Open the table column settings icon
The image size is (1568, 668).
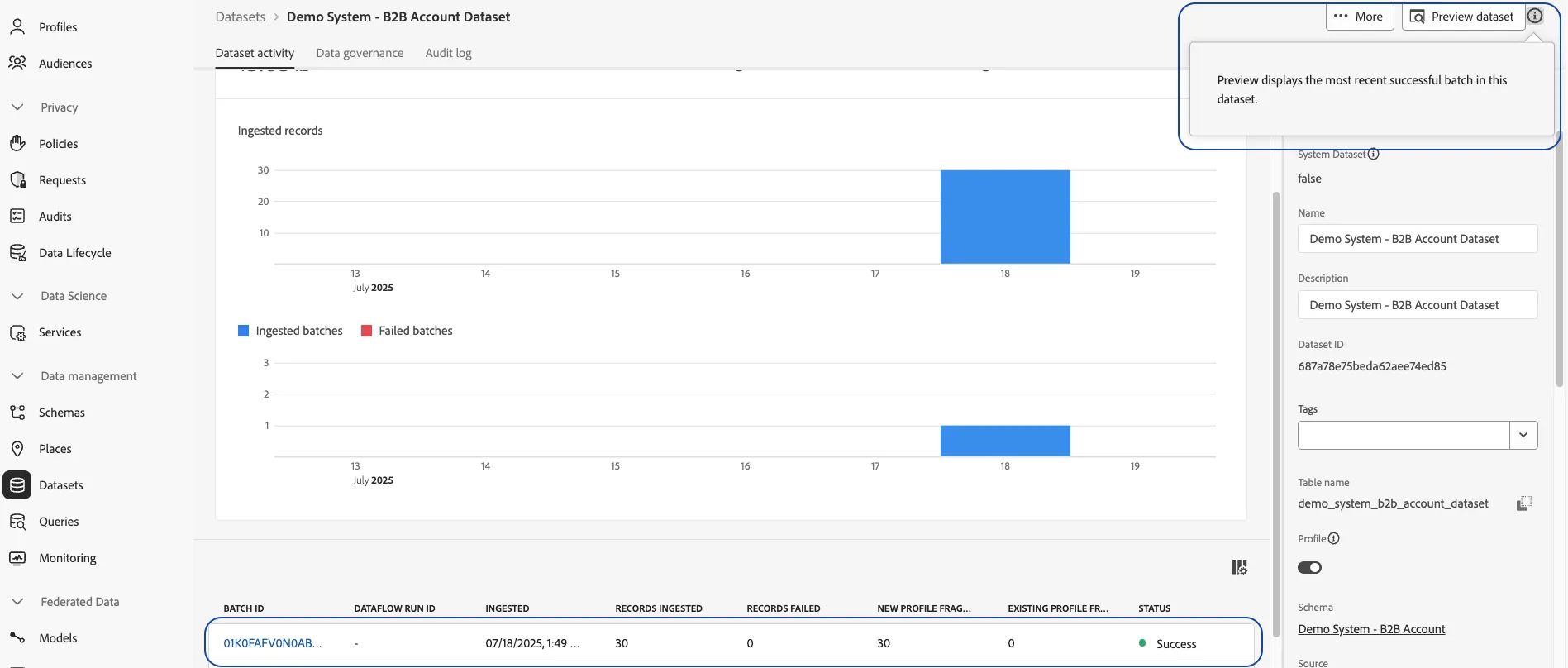point(1239,567)
